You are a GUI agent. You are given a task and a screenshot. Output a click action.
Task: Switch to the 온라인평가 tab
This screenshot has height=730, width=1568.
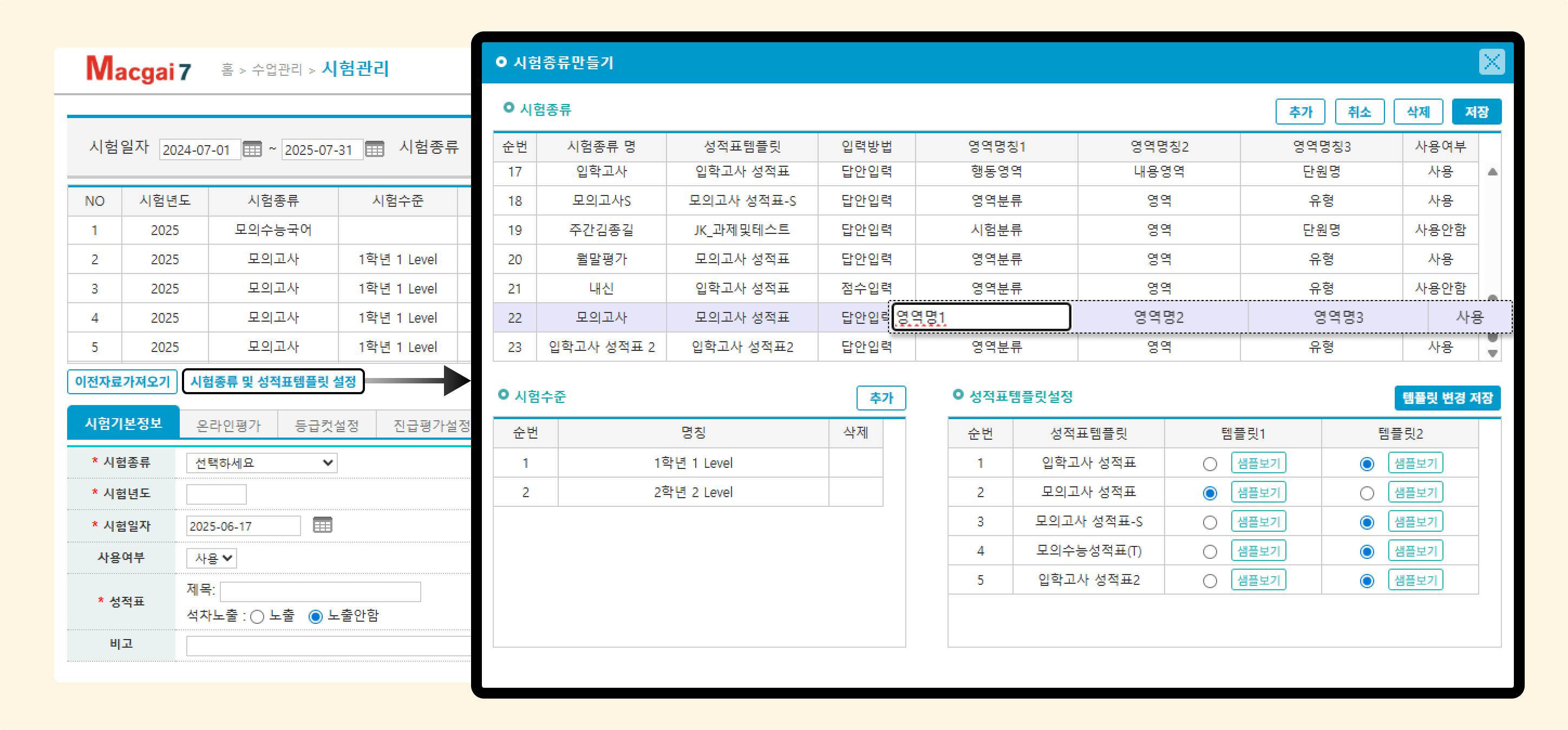[x=228, y=425]
